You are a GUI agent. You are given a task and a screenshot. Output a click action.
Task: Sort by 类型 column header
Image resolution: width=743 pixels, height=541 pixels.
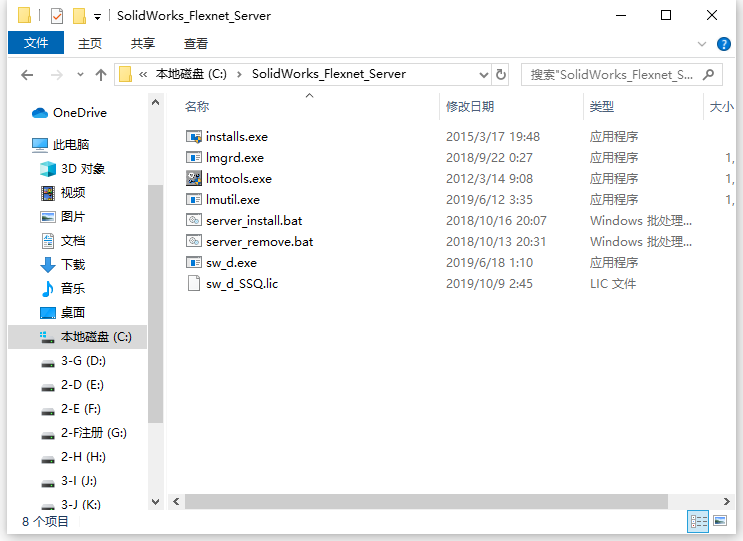point(602,107)
